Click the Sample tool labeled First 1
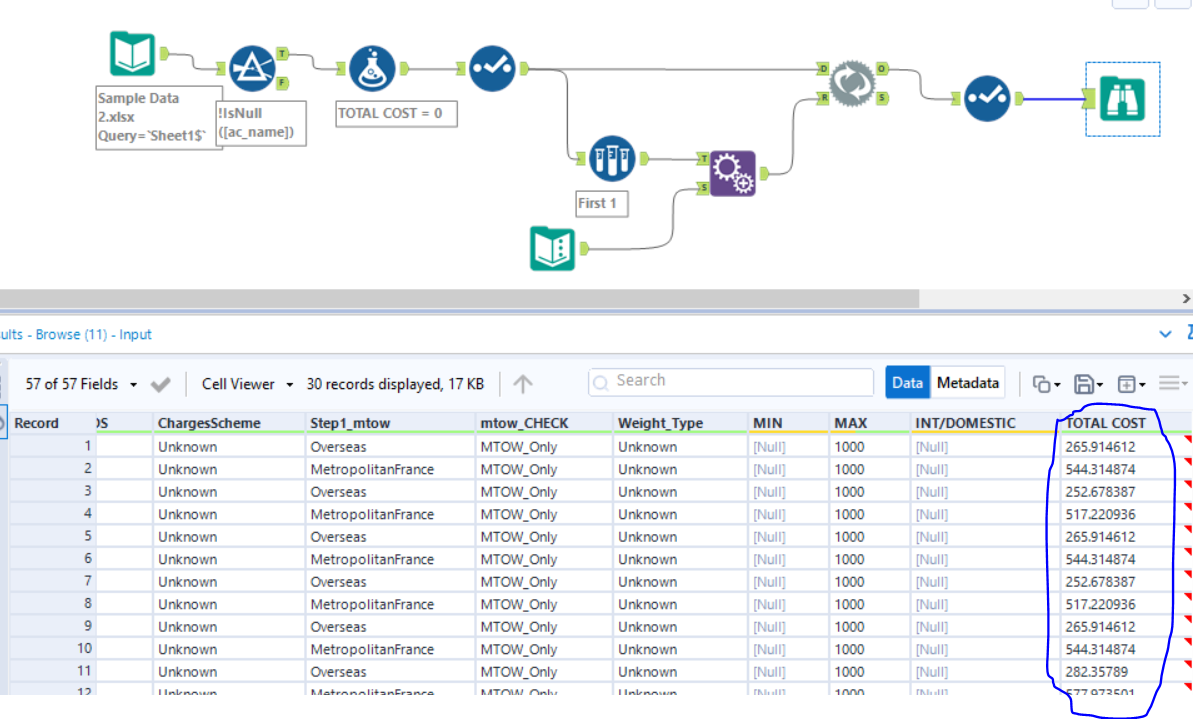1193x719 pixels. (x=612, y=160)
